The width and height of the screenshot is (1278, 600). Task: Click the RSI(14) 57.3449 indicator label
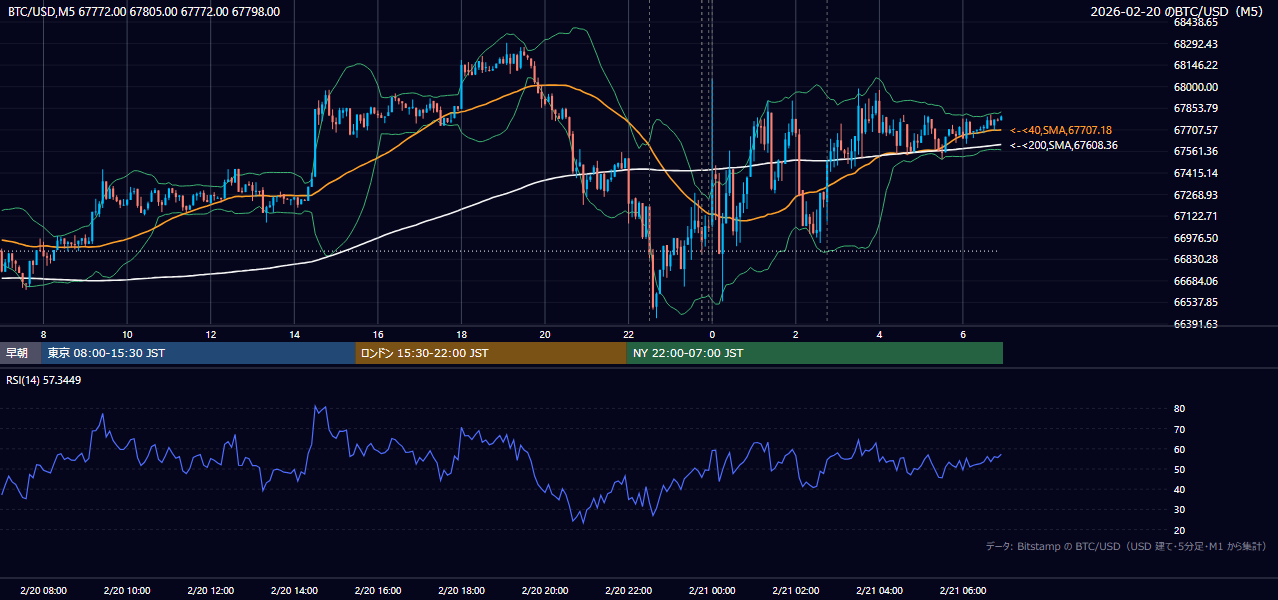point(44,380)
